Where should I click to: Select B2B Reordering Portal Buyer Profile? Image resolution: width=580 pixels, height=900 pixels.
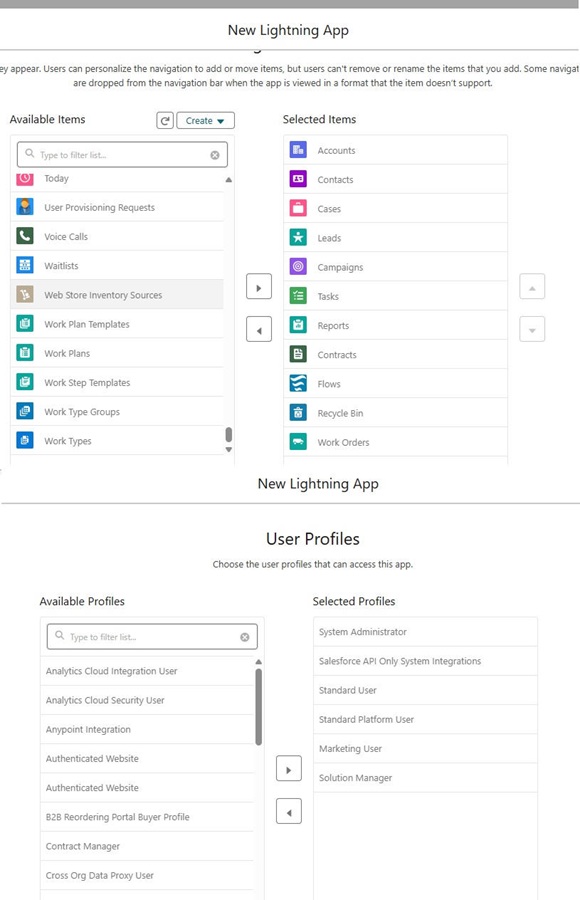[x=148, y=817]
